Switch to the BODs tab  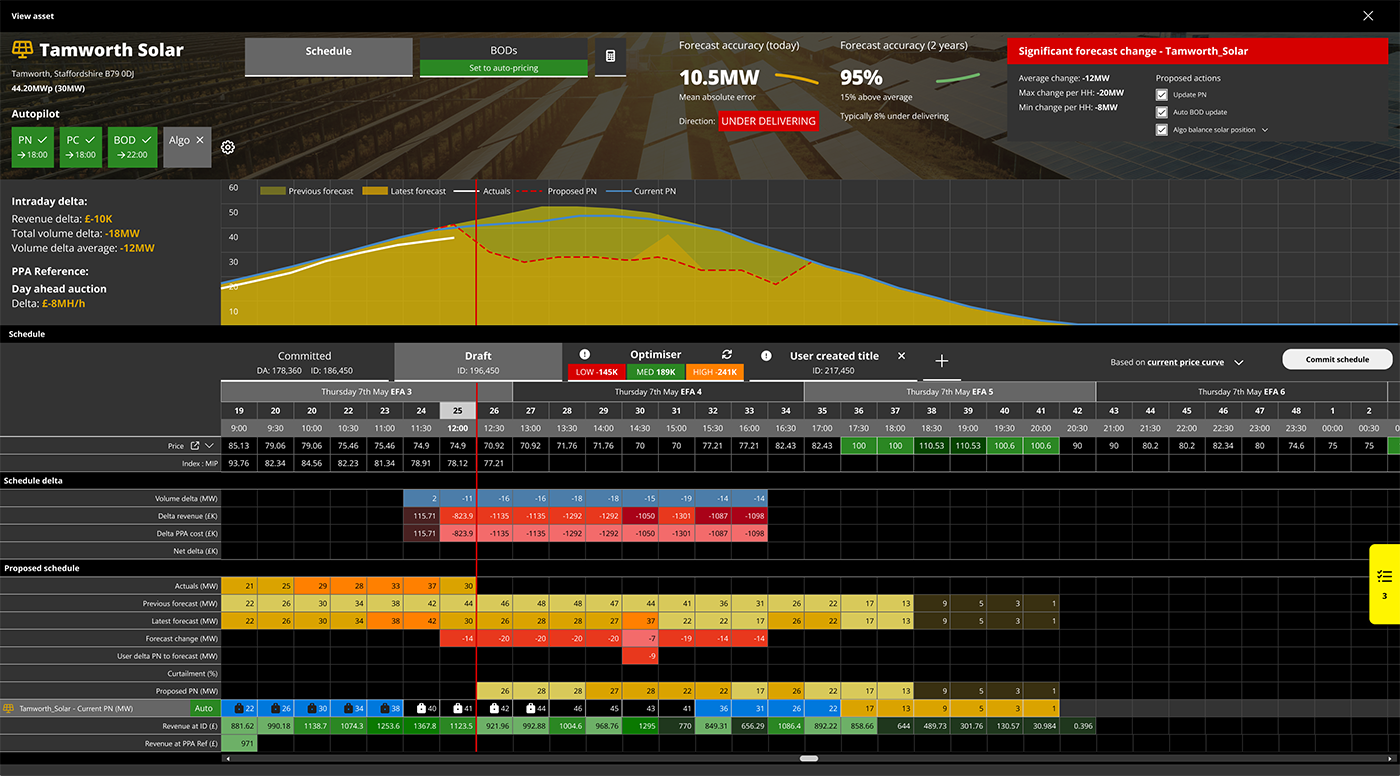503,50
